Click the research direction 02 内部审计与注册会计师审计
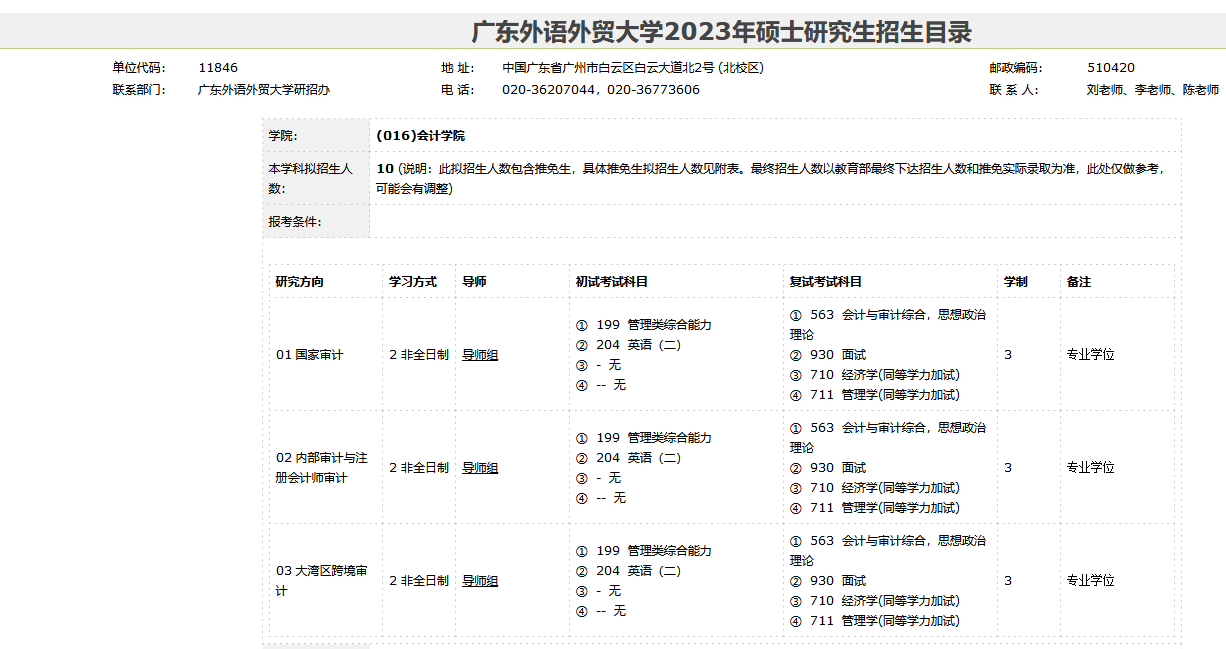This screenshot has height=649, width=1226. tap(322, 468)
